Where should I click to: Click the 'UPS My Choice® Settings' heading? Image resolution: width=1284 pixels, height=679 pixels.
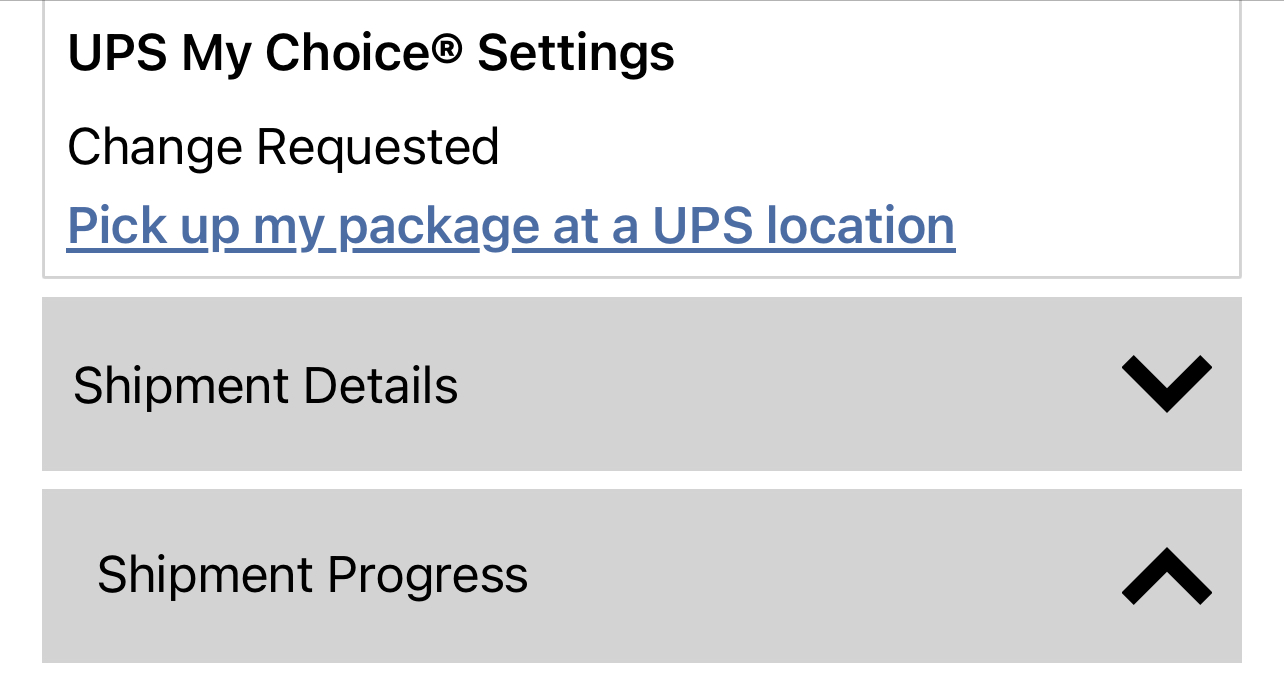(370, 53)
